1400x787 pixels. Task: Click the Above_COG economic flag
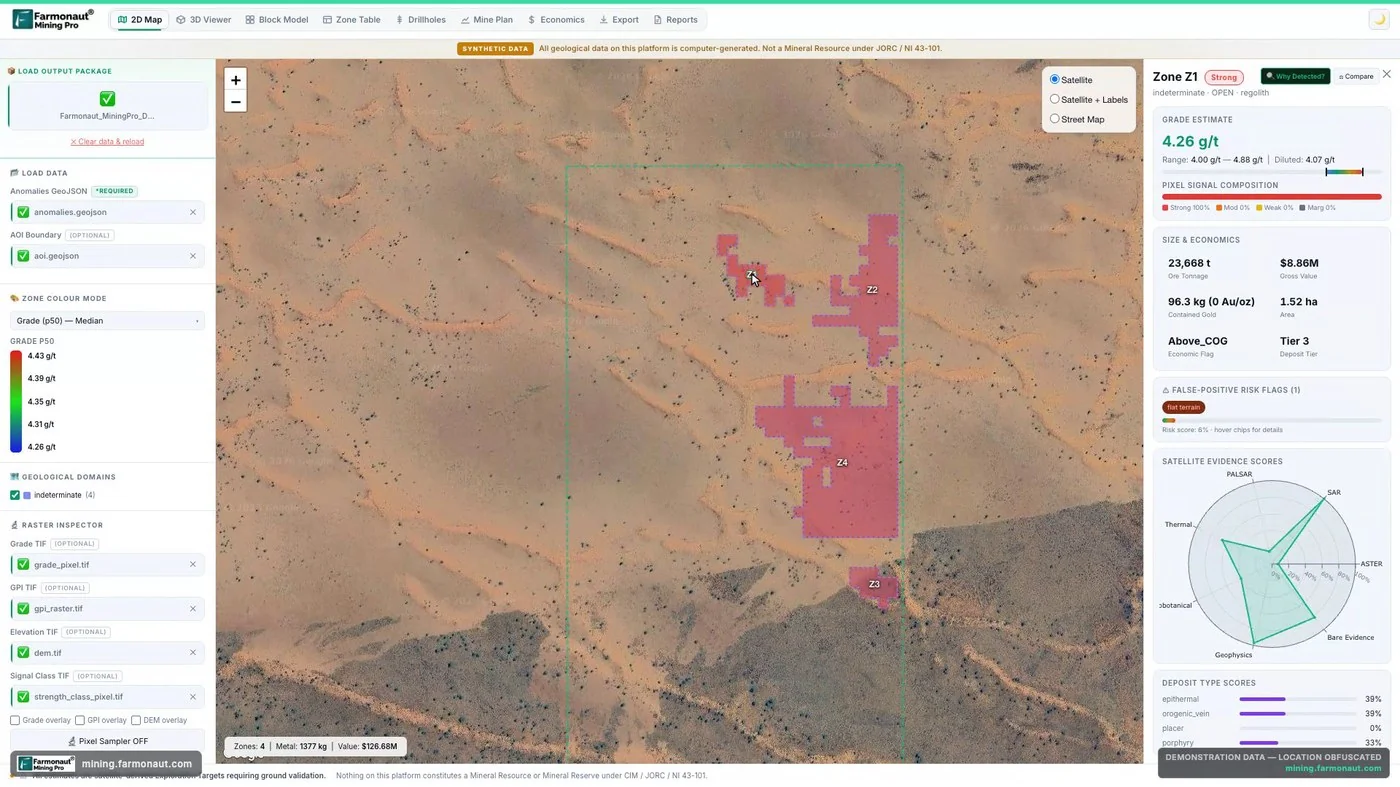click(1198, 341)
